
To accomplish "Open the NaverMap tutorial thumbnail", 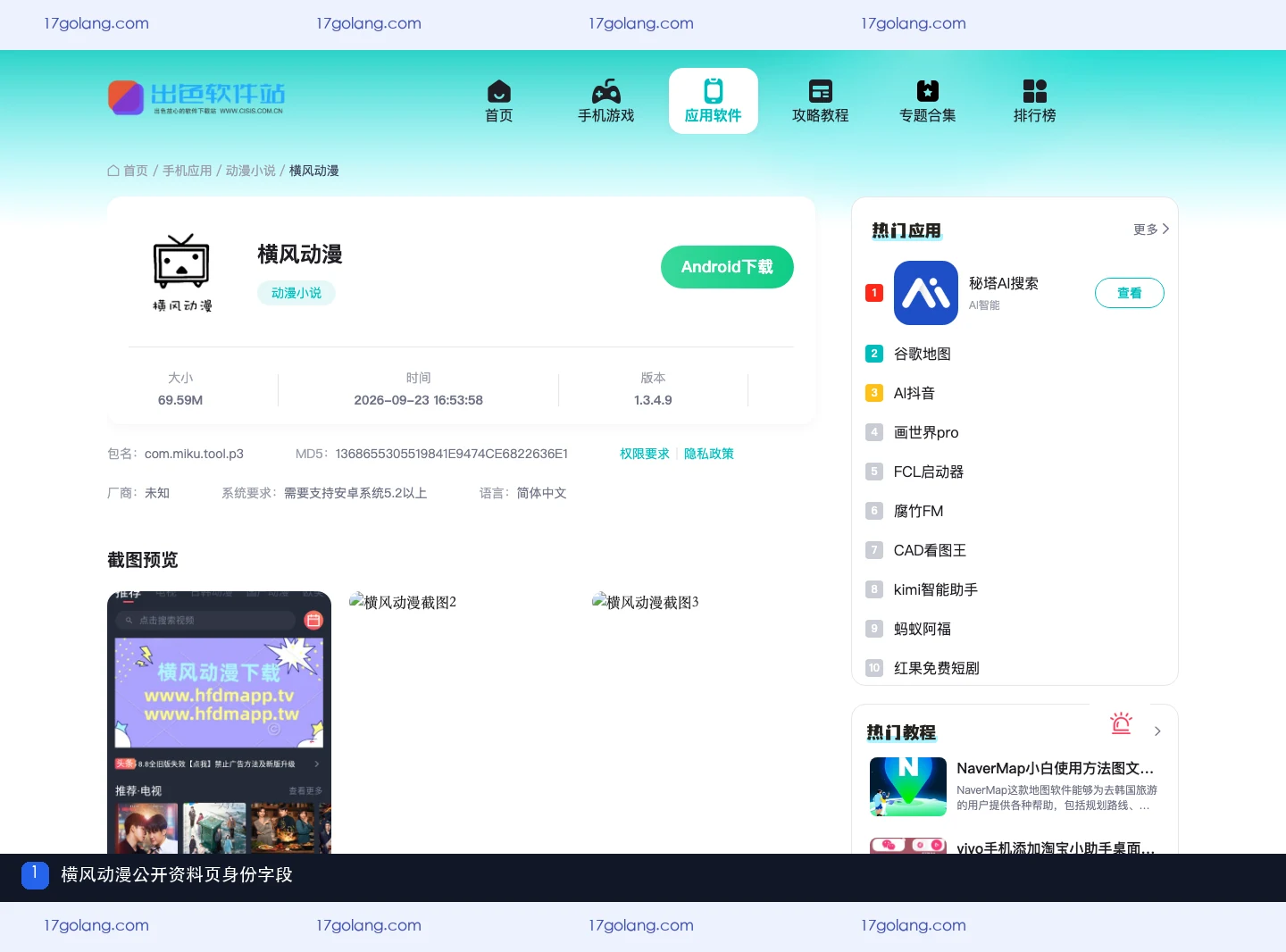I will 908,787.
